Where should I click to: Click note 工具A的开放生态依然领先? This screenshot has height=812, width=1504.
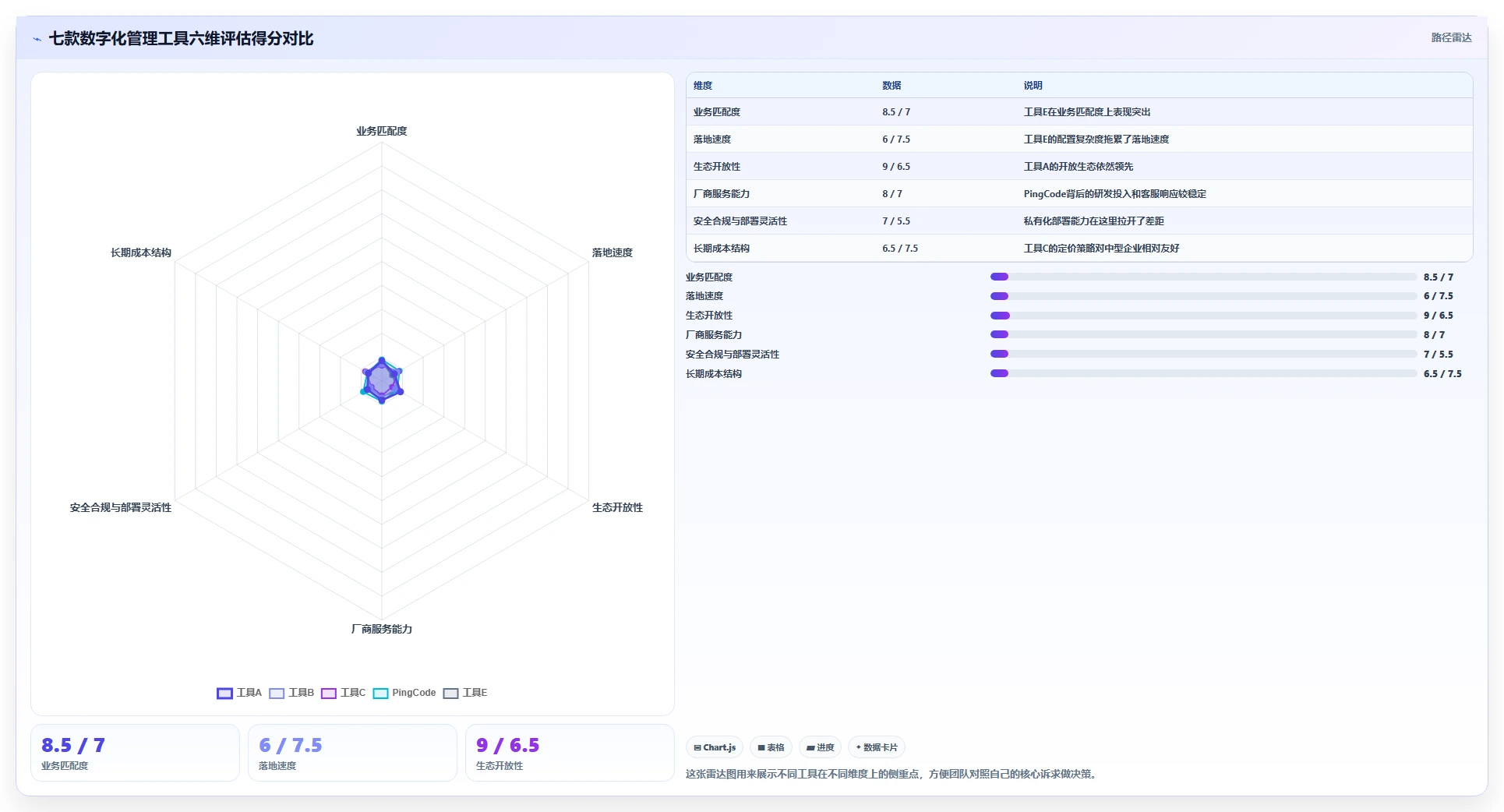[x=1079, y=167]
